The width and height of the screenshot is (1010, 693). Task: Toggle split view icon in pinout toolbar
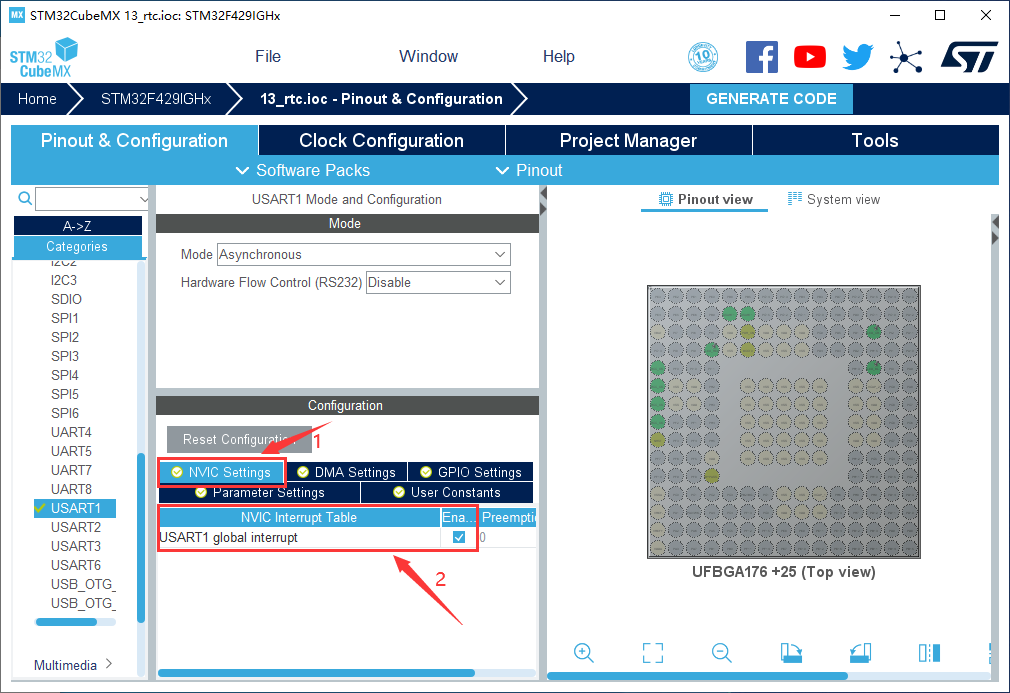tap(929, 652)
